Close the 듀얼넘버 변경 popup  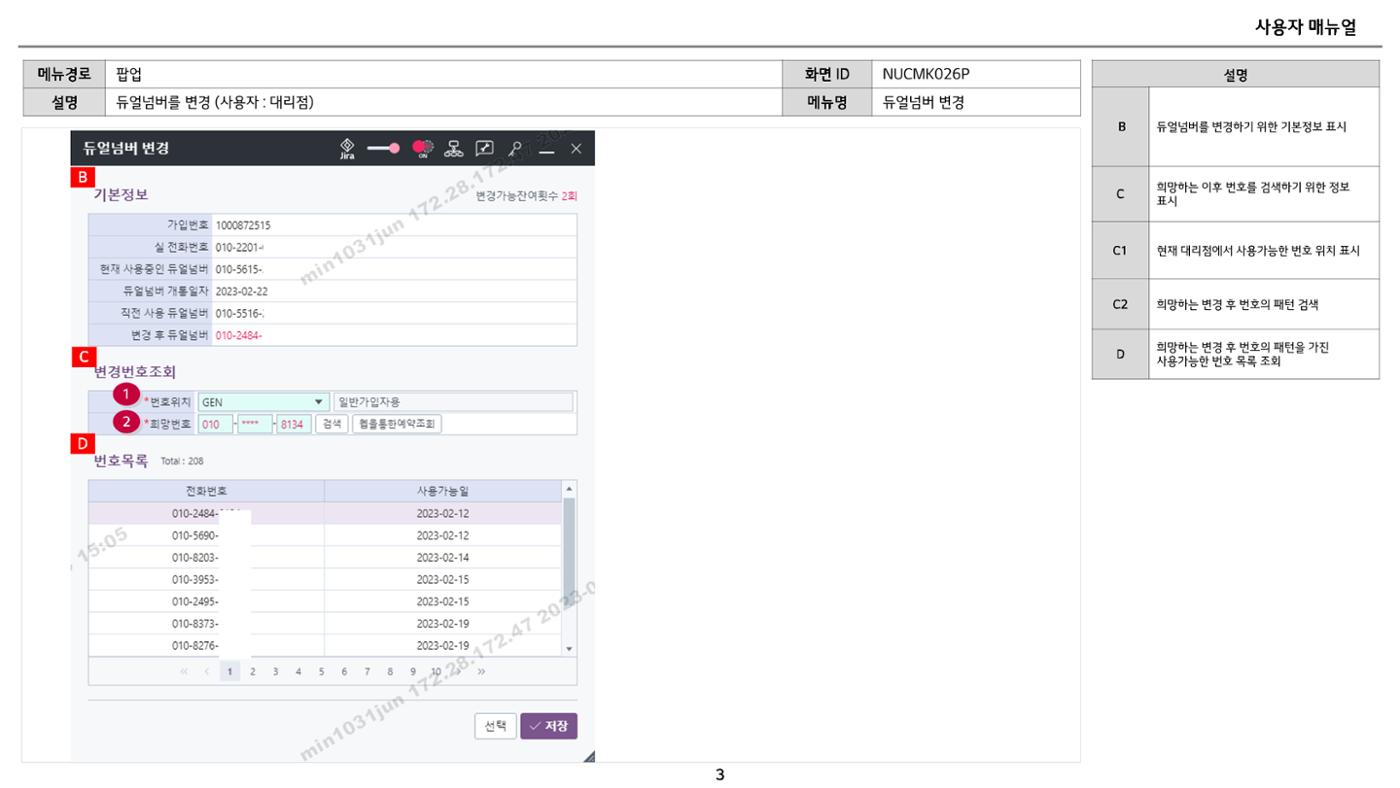575,148
